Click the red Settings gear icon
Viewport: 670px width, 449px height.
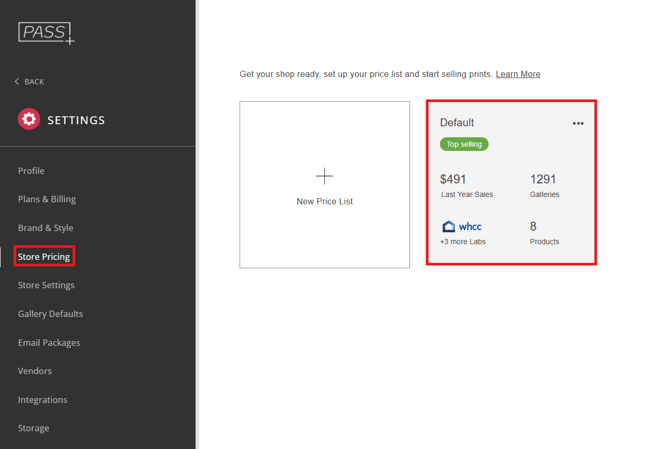(x=29, y=120)
